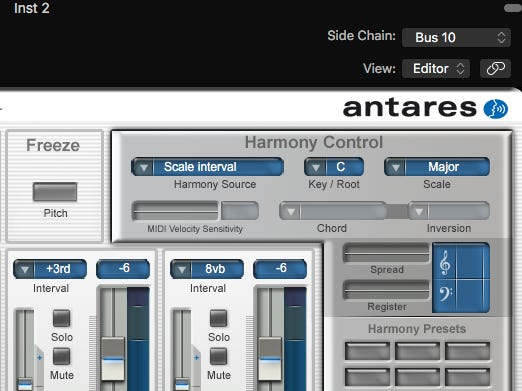The width and height of the screenshot is (522, 391).
Task: Click the treble clef register icon
Action: 445,262
